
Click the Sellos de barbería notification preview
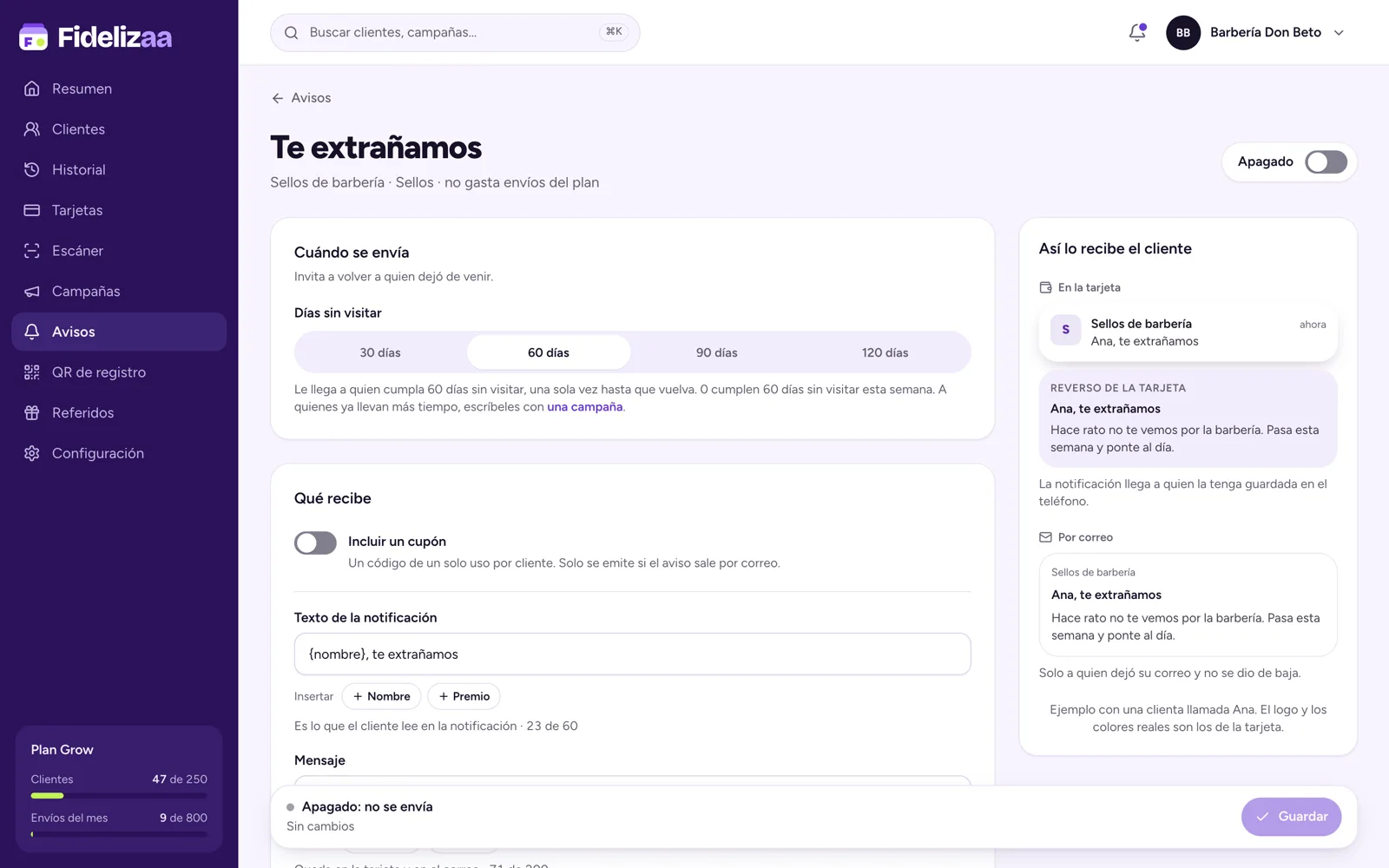pos(1188,332)
